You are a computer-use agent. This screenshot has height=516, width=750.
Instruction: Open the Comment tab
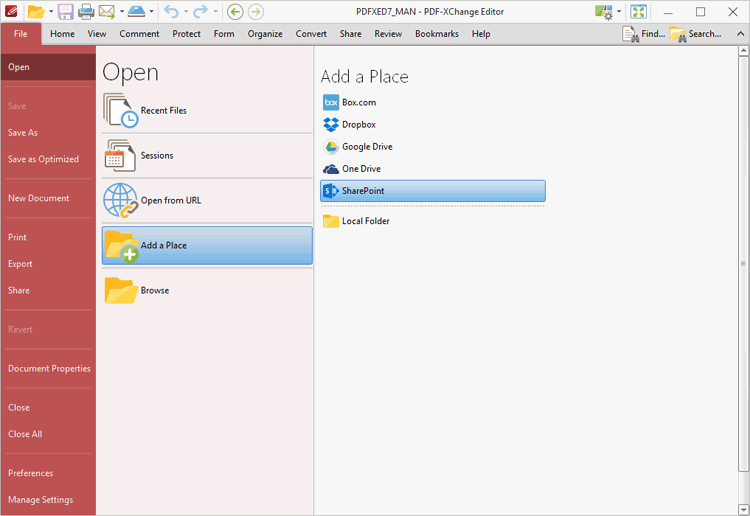point(139,34)
